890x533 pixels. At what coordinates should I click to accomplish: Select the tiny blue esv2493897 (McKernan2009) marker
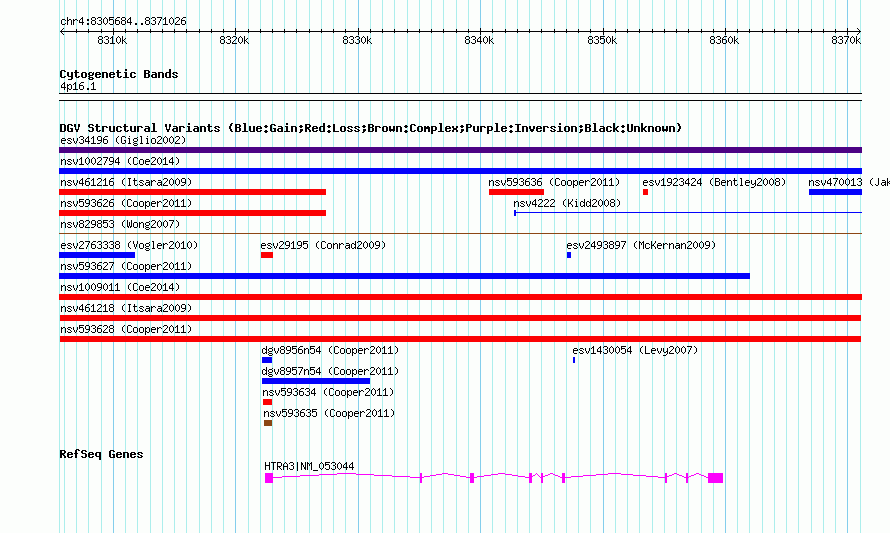click(x=569, y=255)
